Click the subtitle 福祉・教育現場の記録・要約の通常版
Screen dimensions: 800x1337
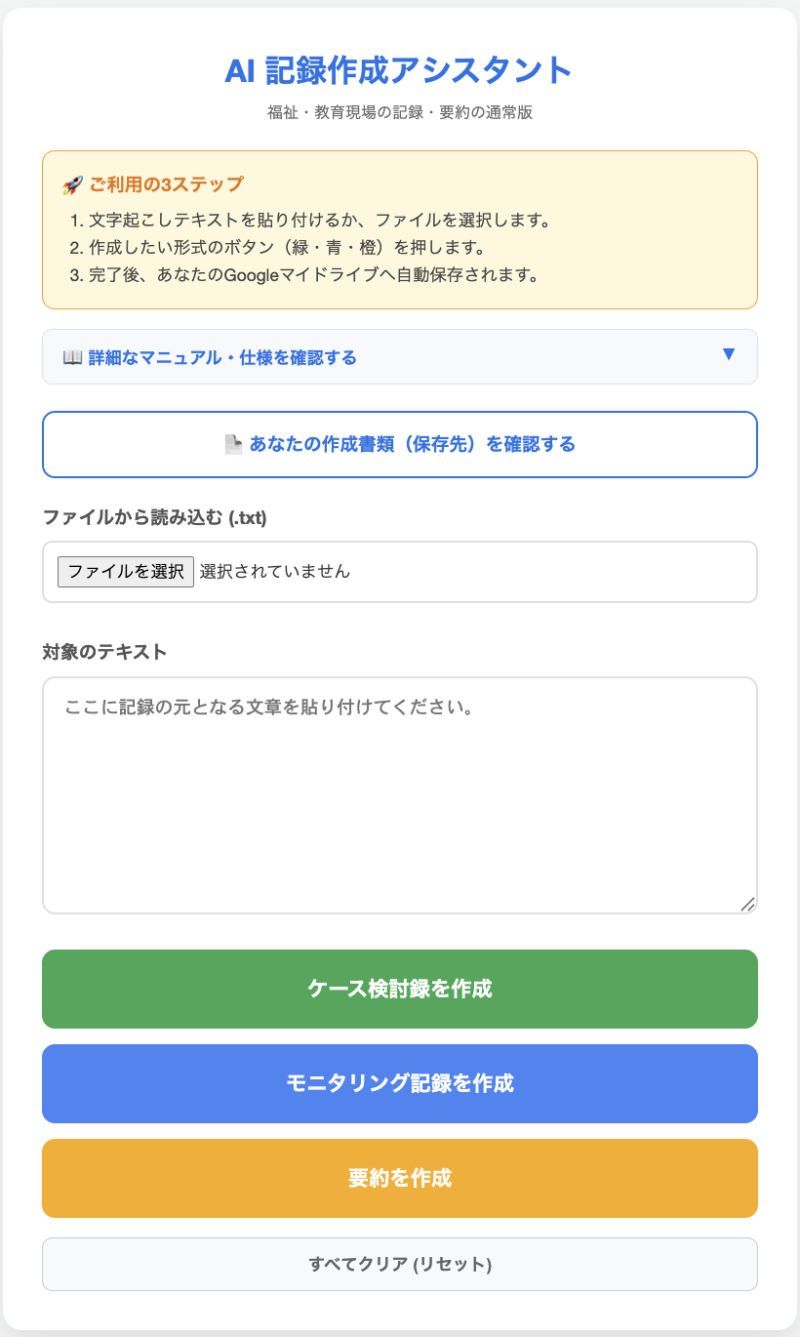point(399,113)
